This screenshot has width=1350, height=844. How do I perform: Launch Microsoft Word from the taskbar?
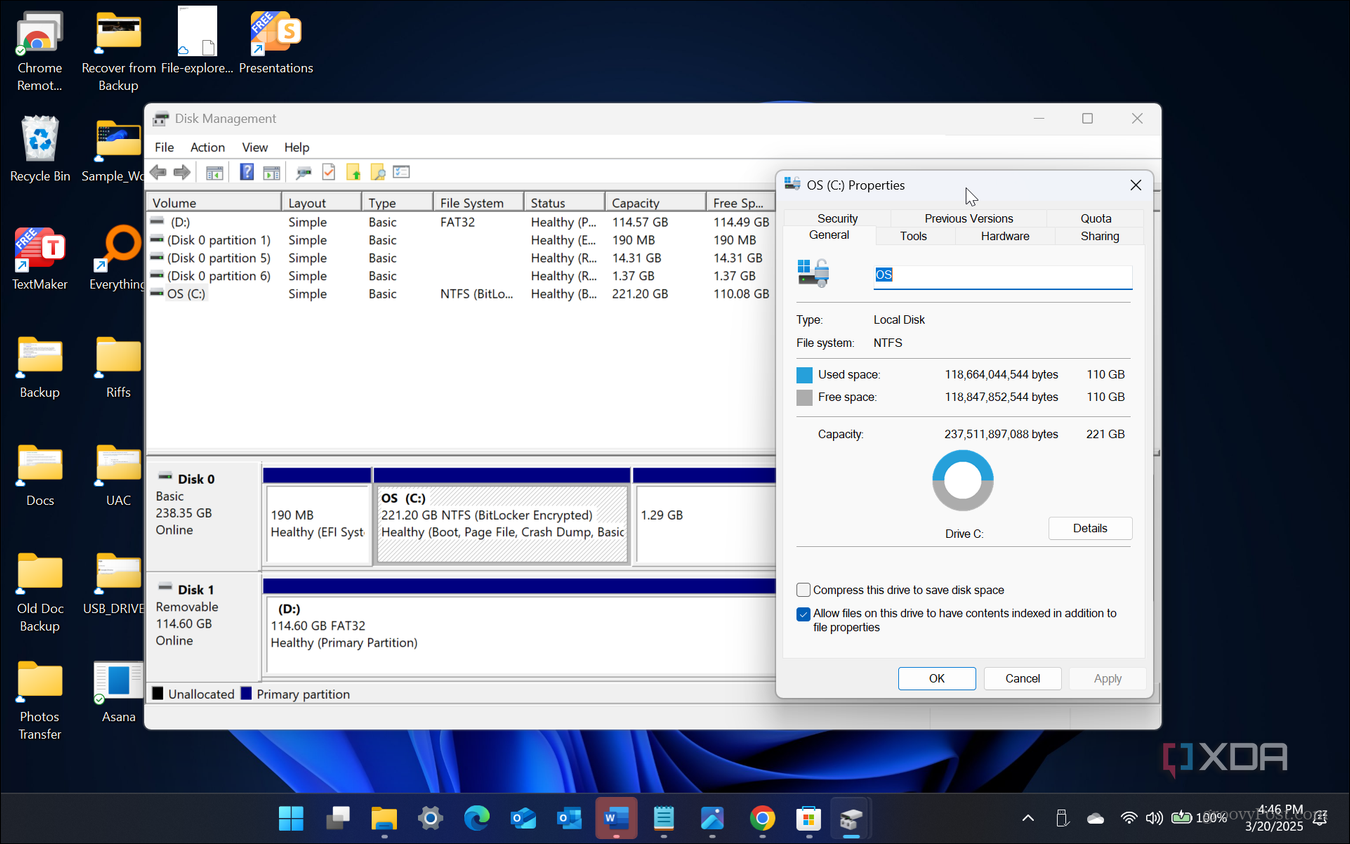[x=616, y=818]
